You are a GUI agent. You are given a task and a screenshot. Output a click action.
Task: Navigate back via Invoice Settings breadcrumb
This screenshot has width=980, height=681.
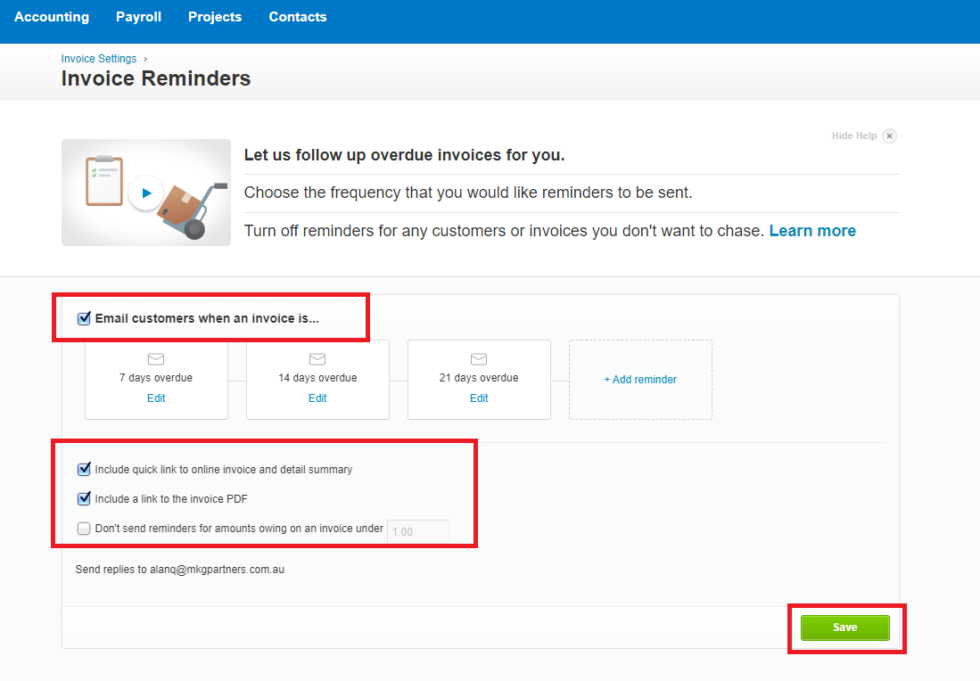[98, 58]
